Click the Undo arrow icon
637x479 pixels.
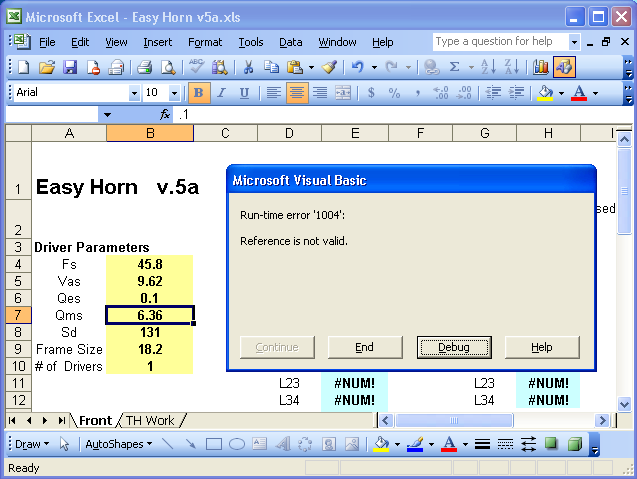(357, 67)
